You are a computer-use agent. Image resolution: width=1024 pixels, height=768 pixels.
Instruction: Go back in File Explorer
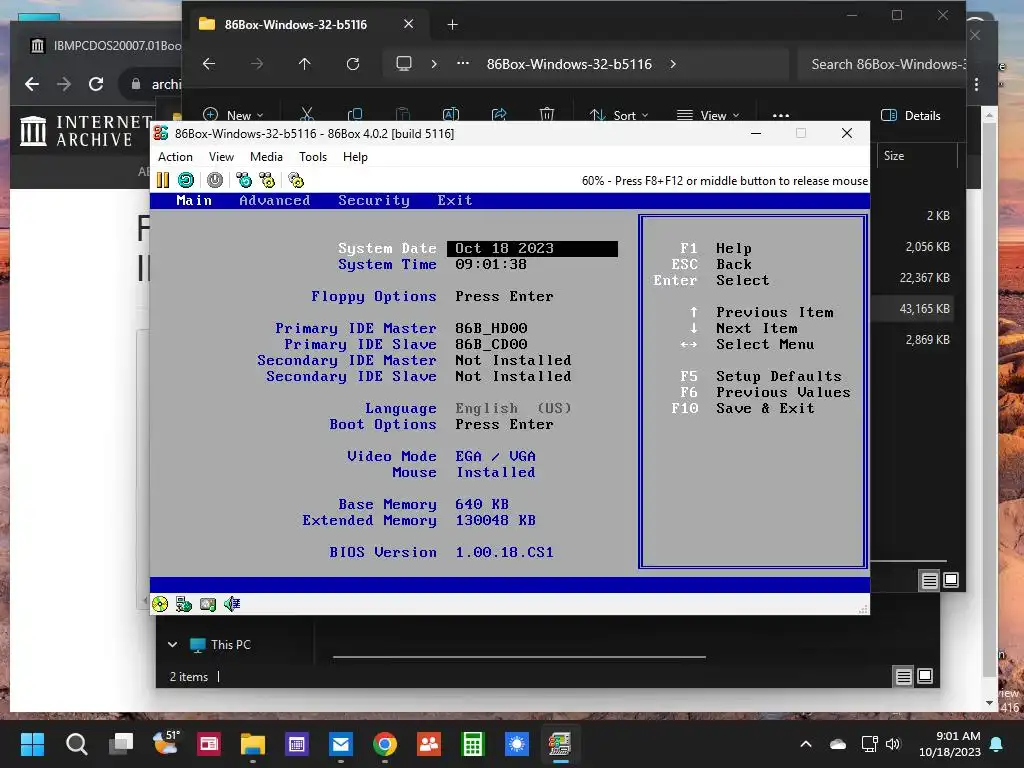209,64
